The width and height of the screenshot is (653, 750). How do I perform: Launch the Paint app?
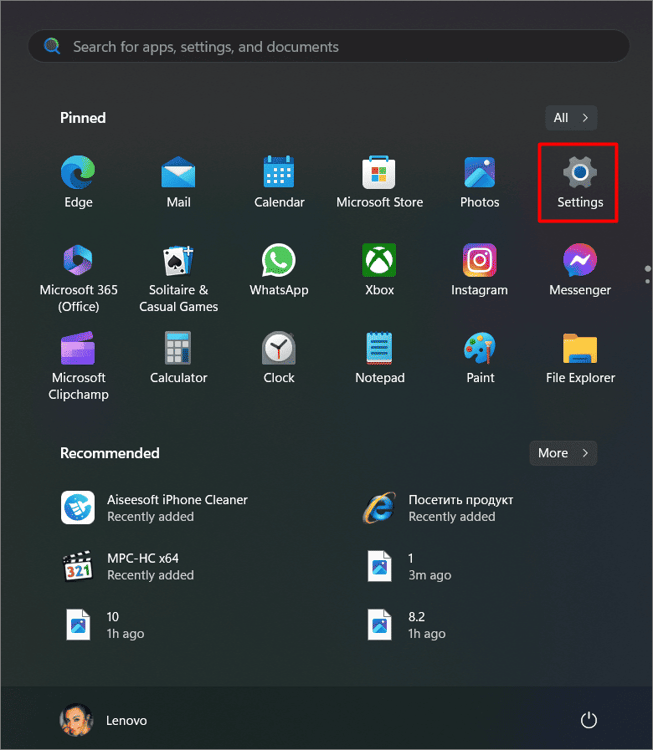[x=480, y=350]
